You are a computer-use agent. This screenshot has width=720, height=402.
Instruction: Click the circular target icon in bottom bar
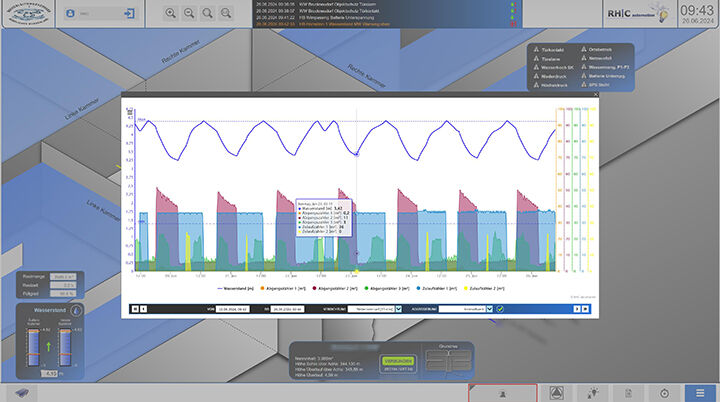coord(664,393)
